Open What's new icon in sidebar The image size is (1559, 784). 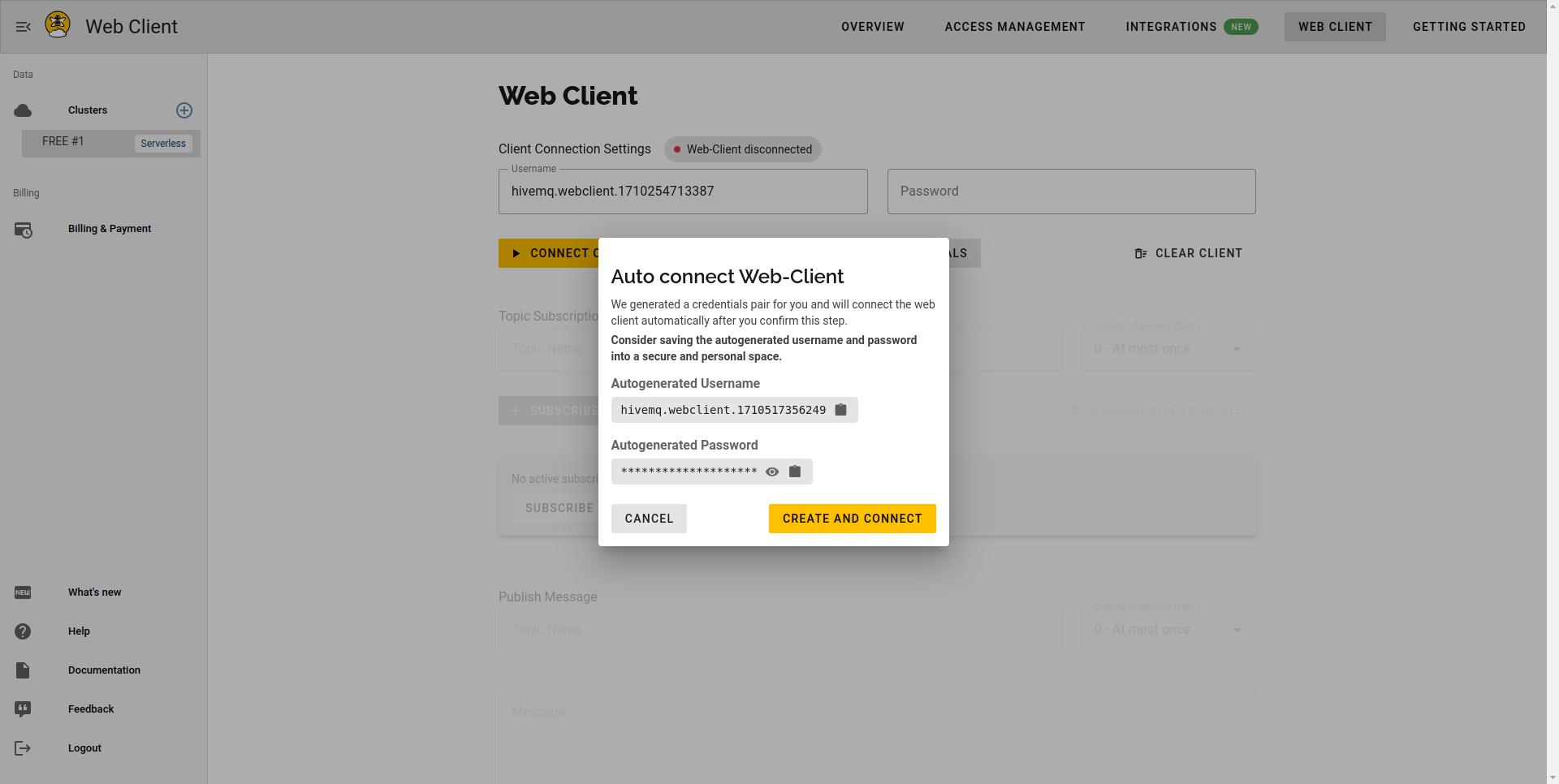23,592
